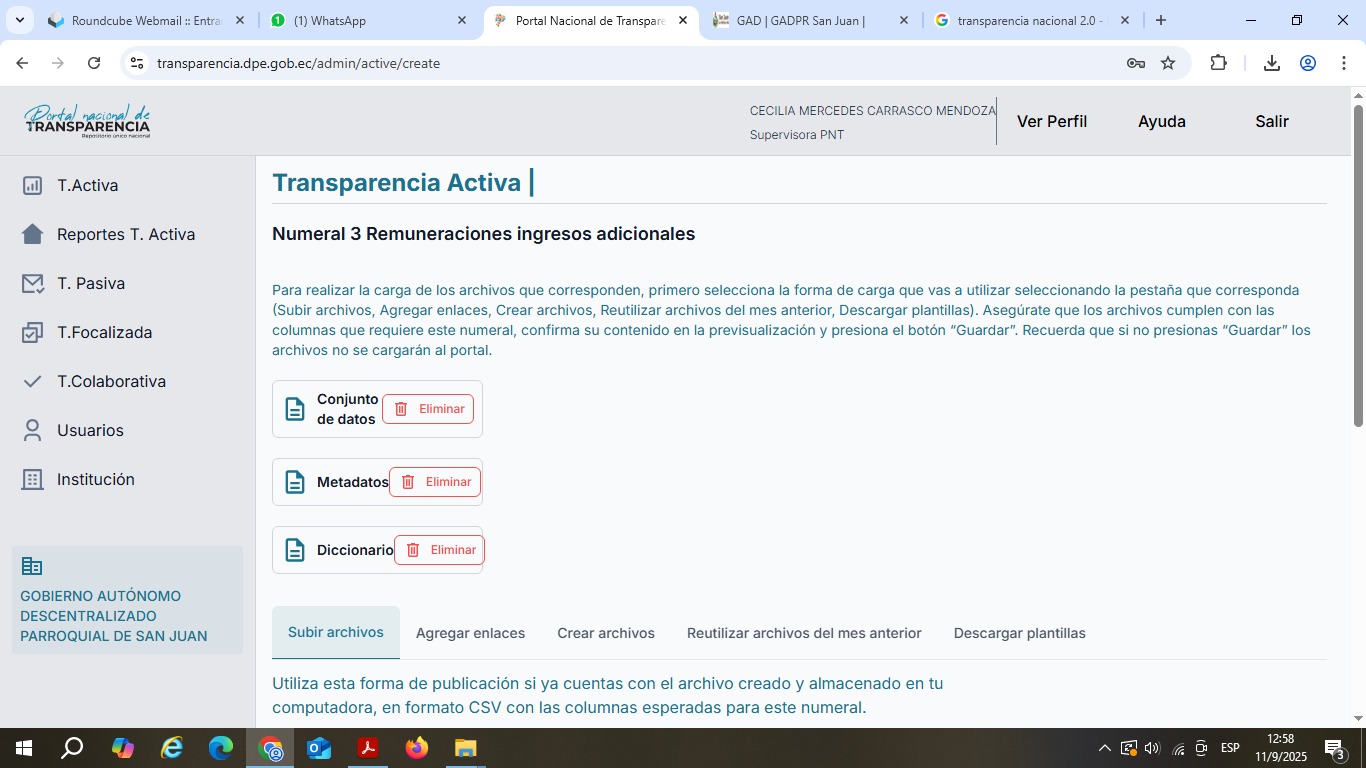
Task: Bookmark this page with the star icon
Action: click(x=1168, y=63)
